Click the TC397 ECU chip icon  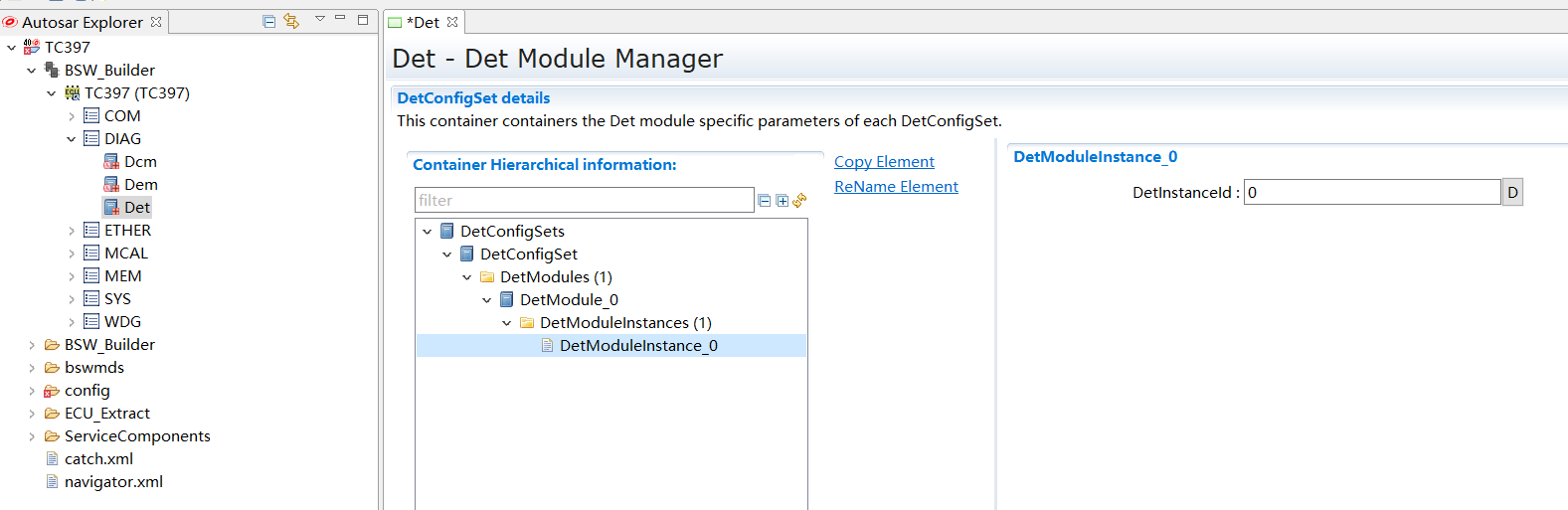tap(73, 92)
